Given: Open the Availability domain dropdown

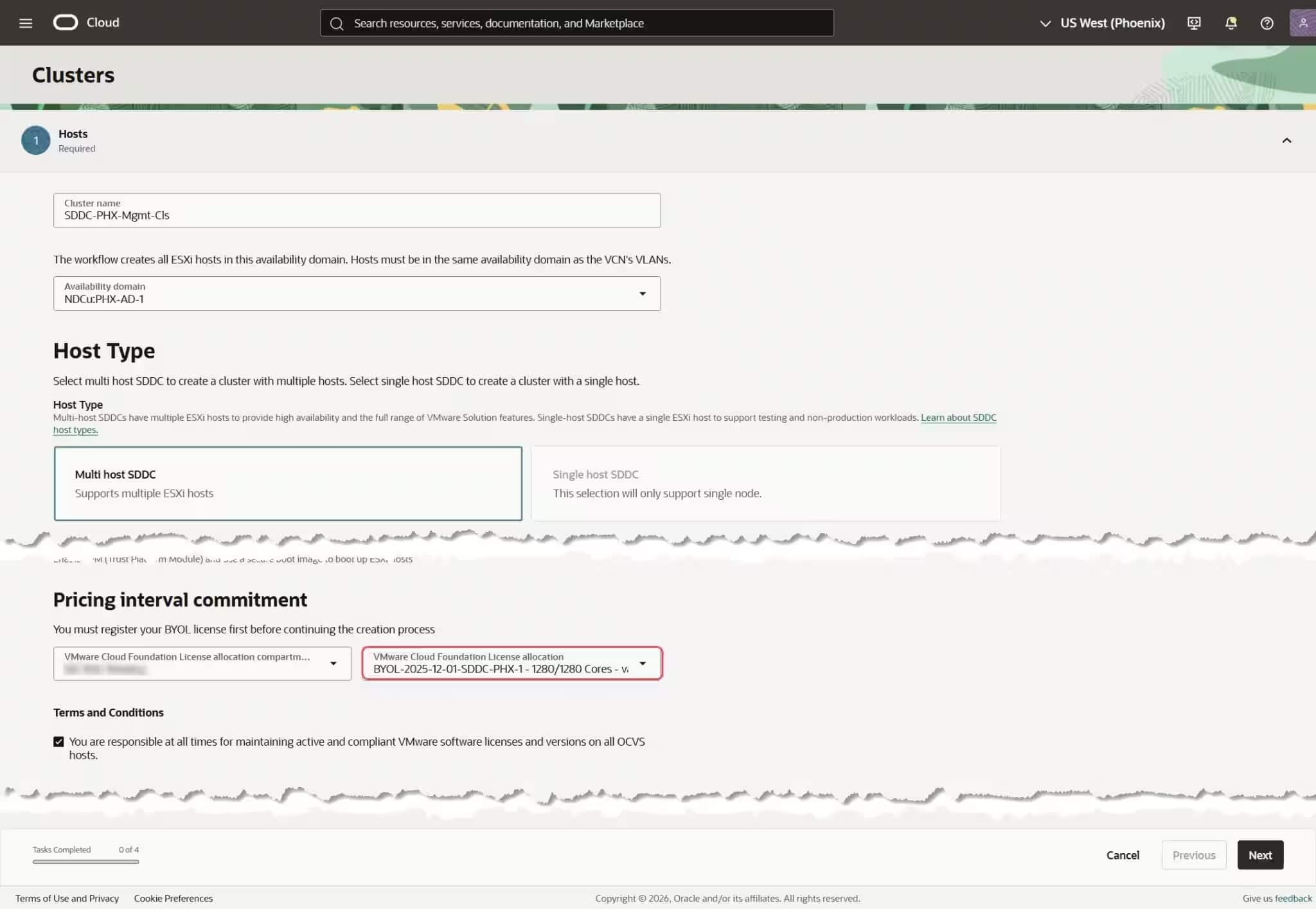Looking at the screenshot, I should click(x=644, y=293).
